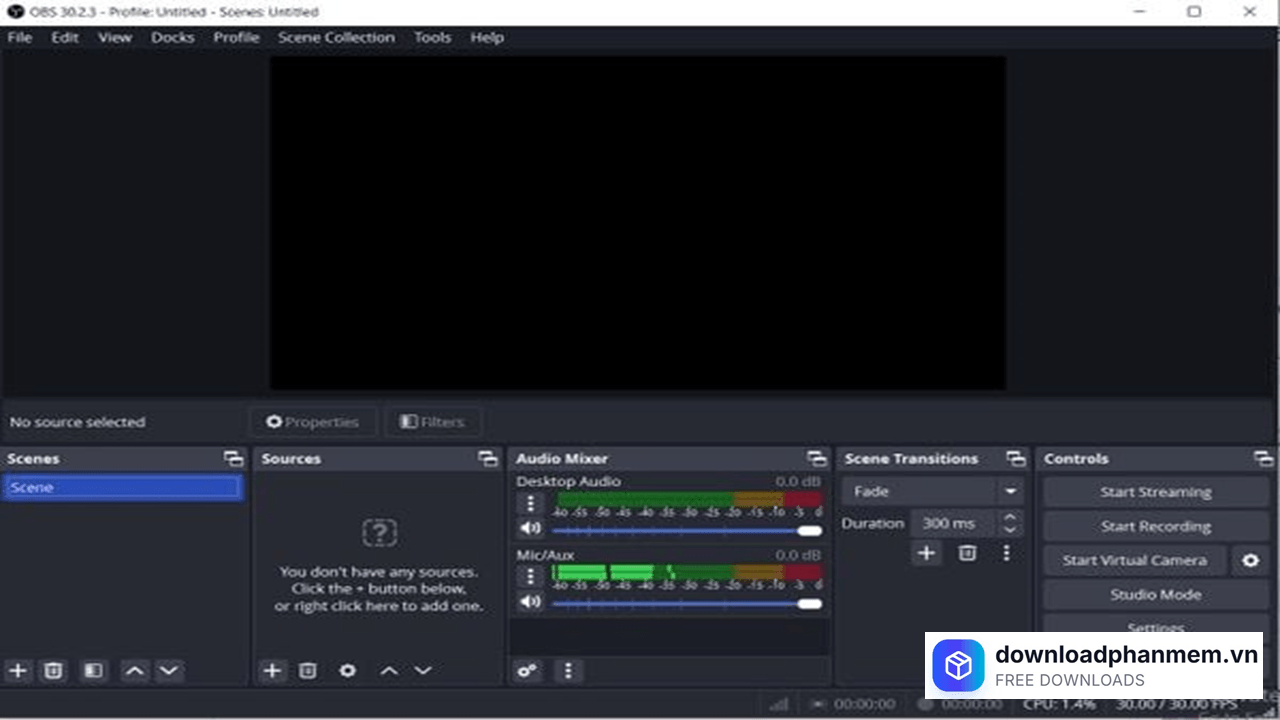1280x720 pixels.
Task: Open the Fade transition dropdown
Action: pos(931,491)
